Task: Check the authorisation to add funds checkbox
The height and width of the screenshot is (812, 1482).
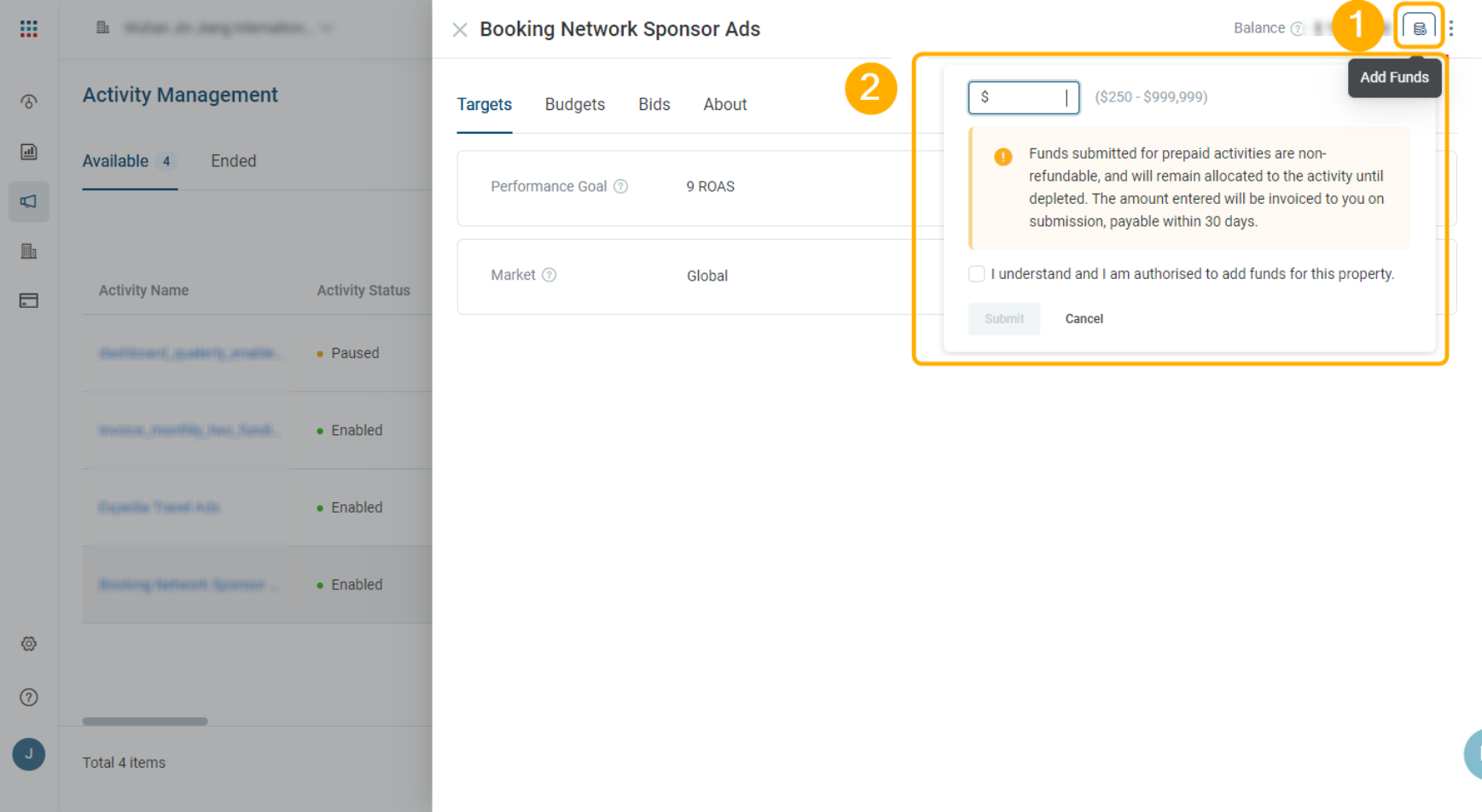Action: coord(976,274)
